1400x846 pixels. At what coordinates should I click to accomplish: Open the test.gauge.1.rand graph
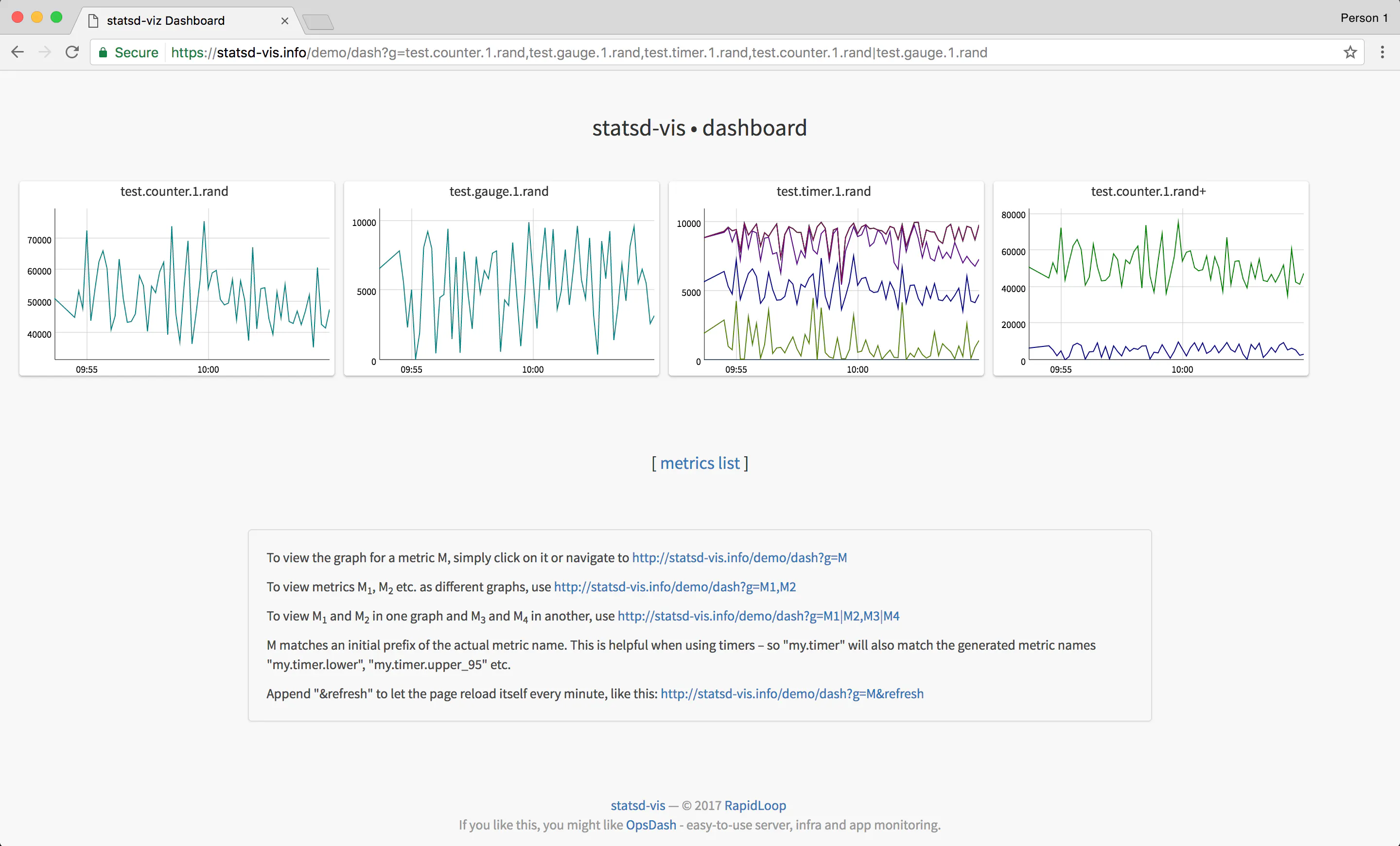501,278
